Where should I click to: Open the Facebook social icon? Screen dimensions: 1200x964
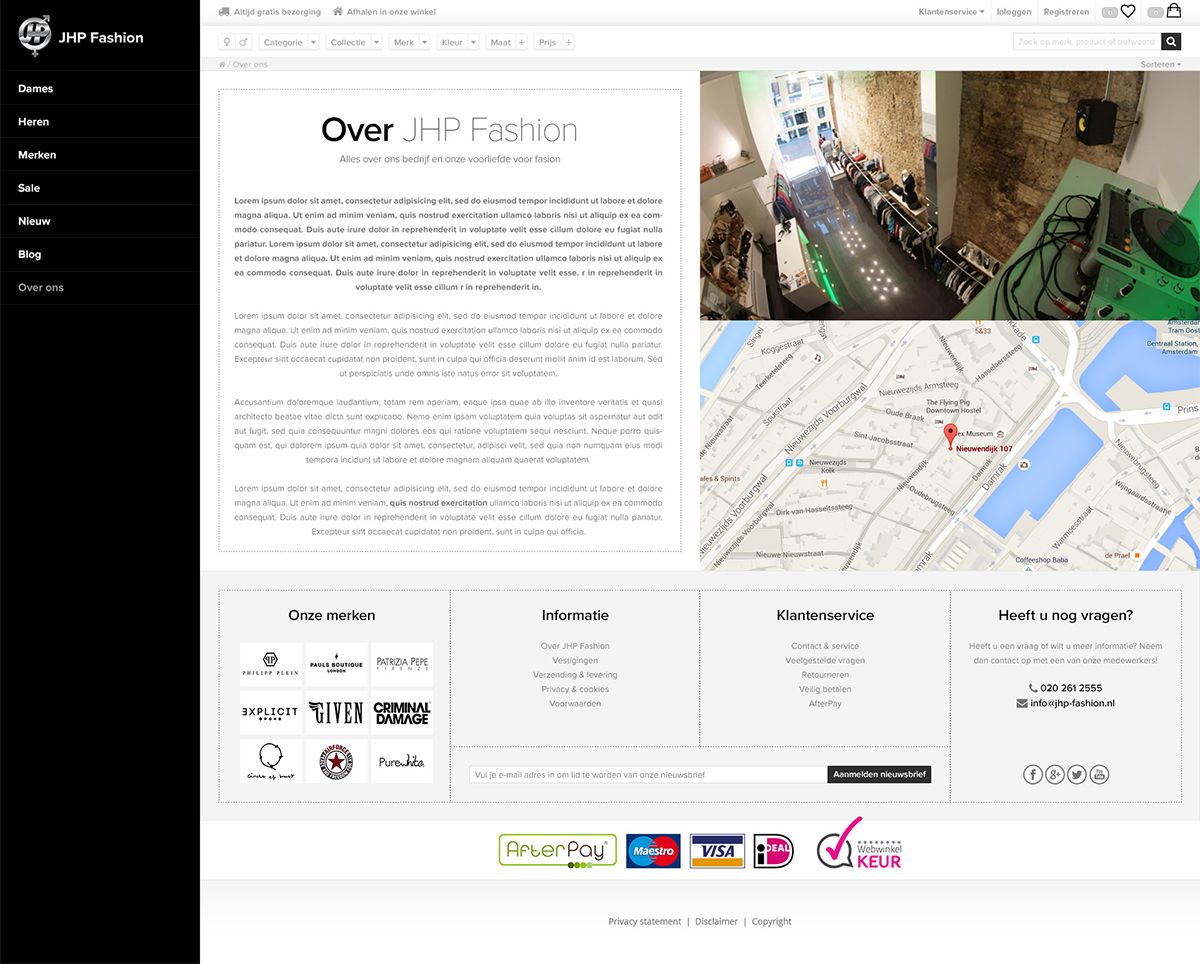click(1033, 774)
